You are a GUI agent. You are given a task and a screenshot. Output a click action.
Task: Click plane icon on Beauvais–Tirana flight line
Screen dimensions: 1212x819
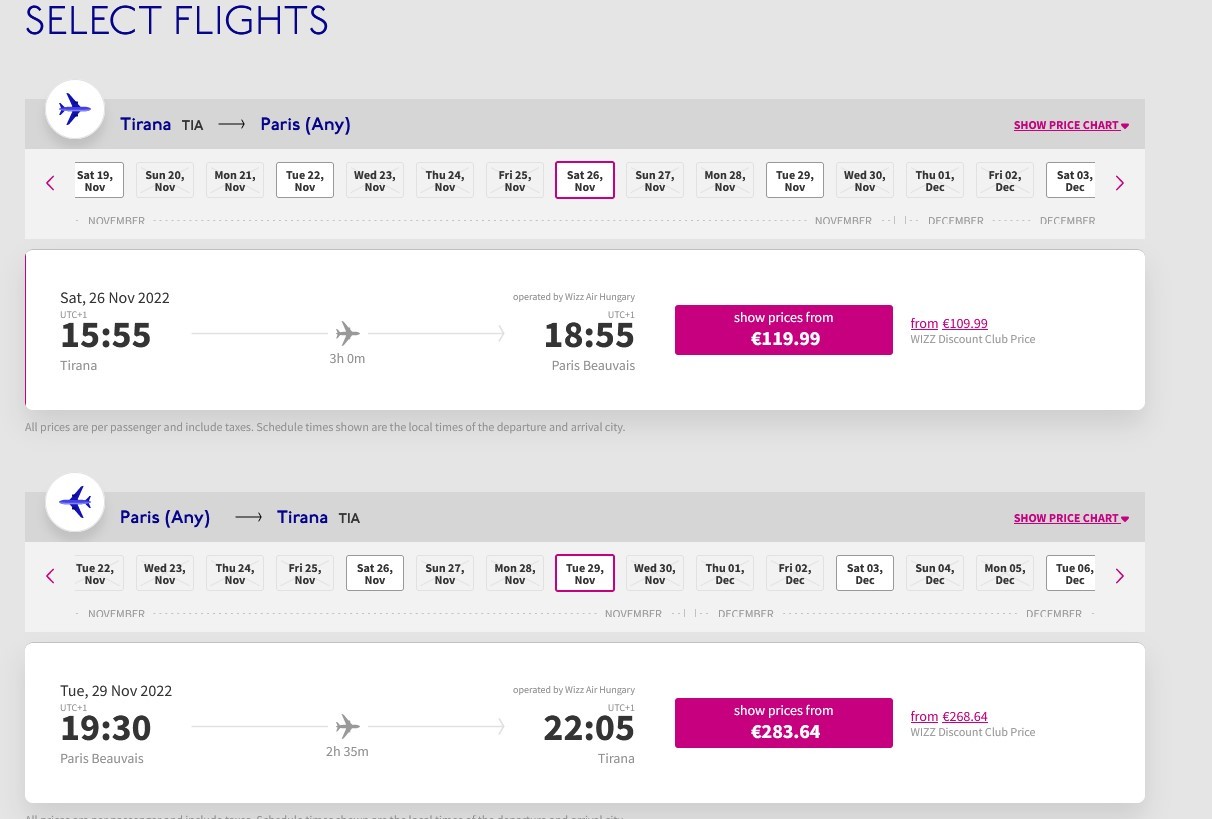347,726
